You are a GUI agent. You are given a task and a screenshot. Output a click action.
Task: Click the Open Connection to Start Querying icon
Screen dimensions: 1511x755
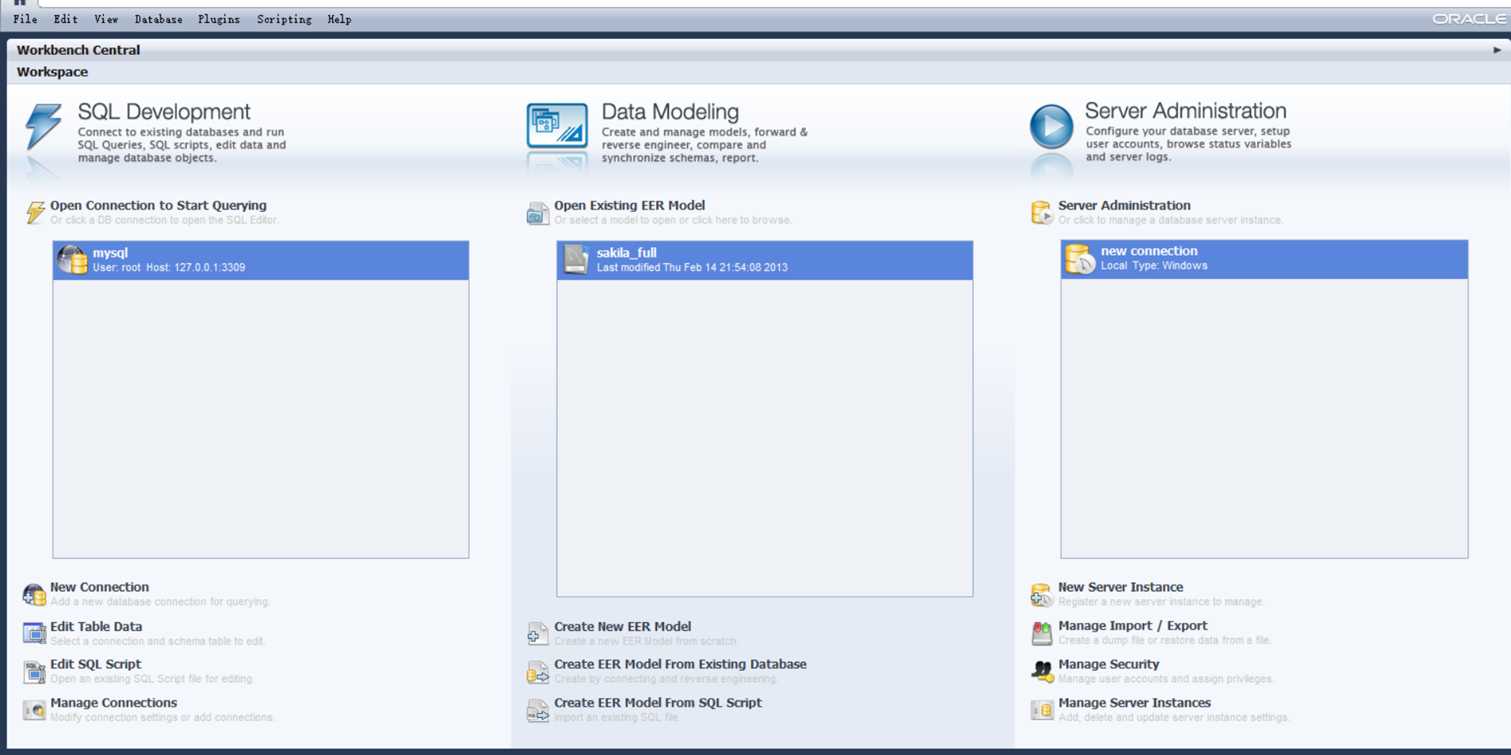pyautogui.click(x=35, y=212)
